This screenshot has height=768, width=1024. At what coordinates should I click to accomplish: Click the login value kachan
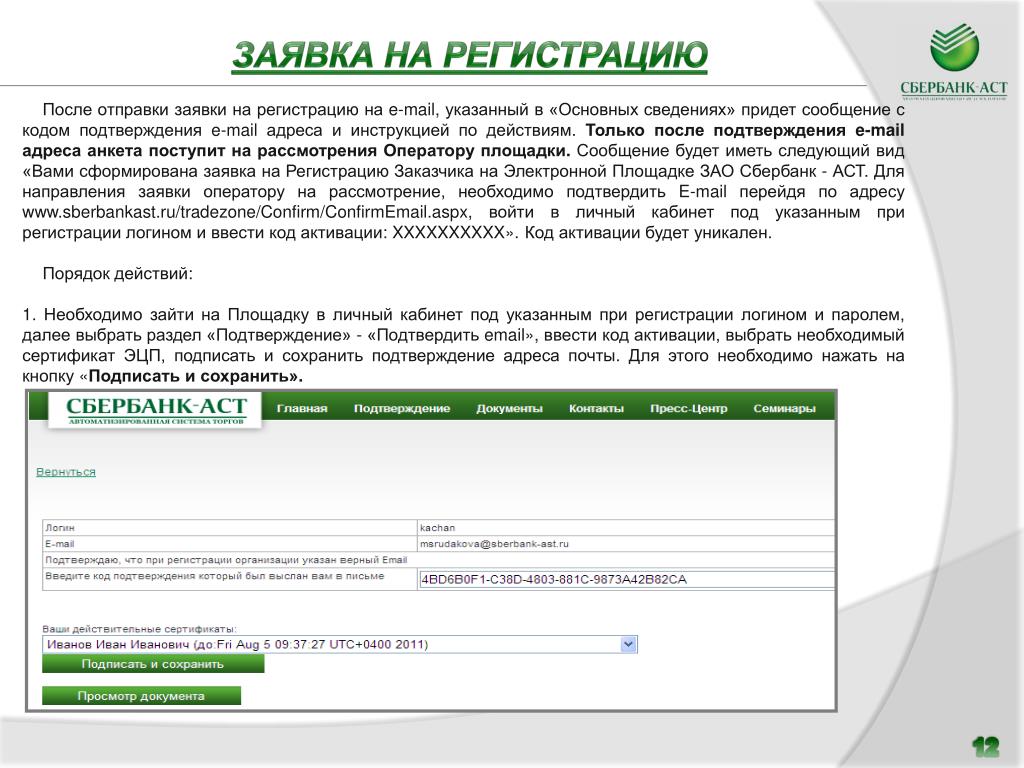438,528
